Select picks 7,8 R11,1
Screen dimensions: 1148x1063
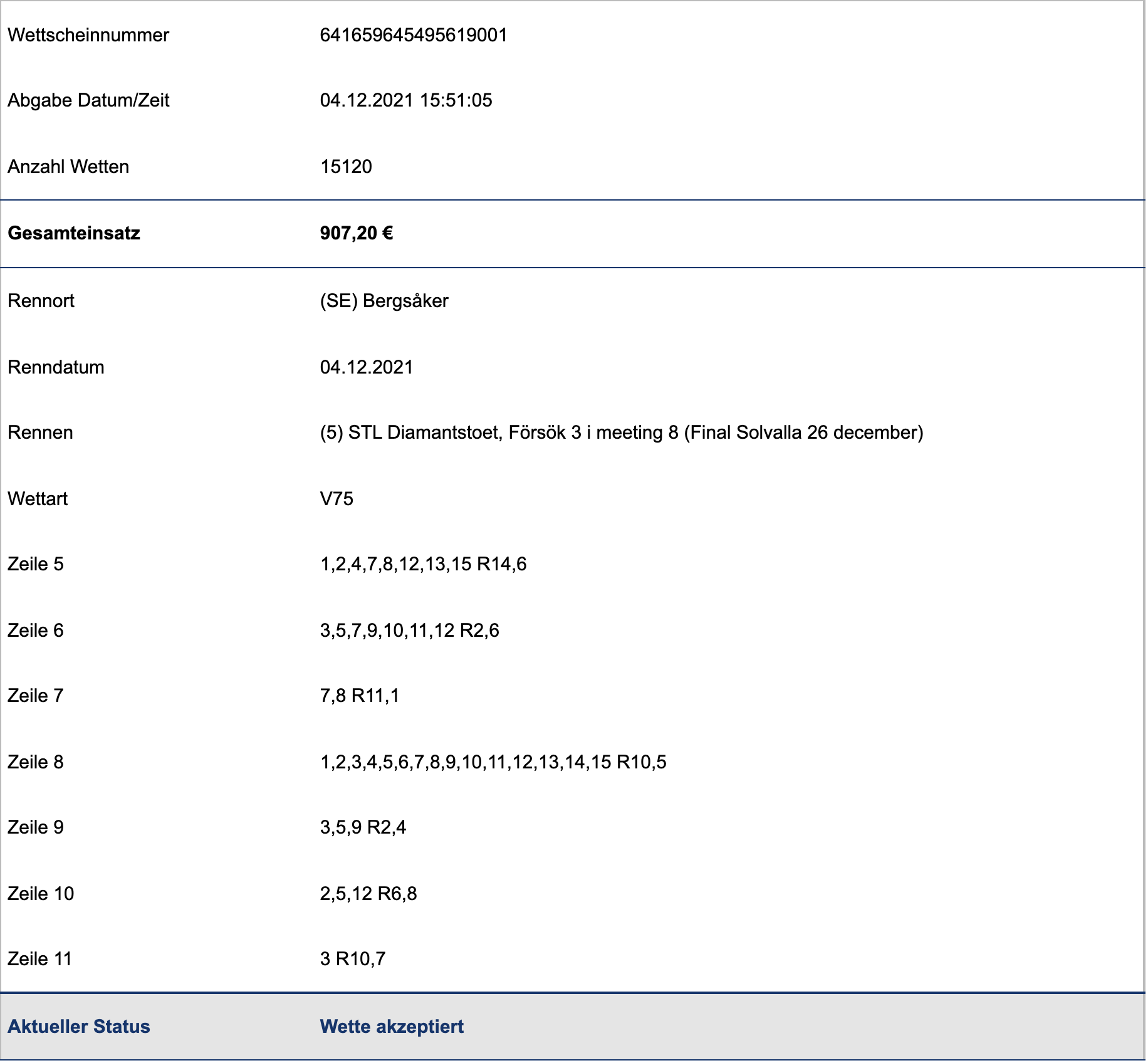360,696
